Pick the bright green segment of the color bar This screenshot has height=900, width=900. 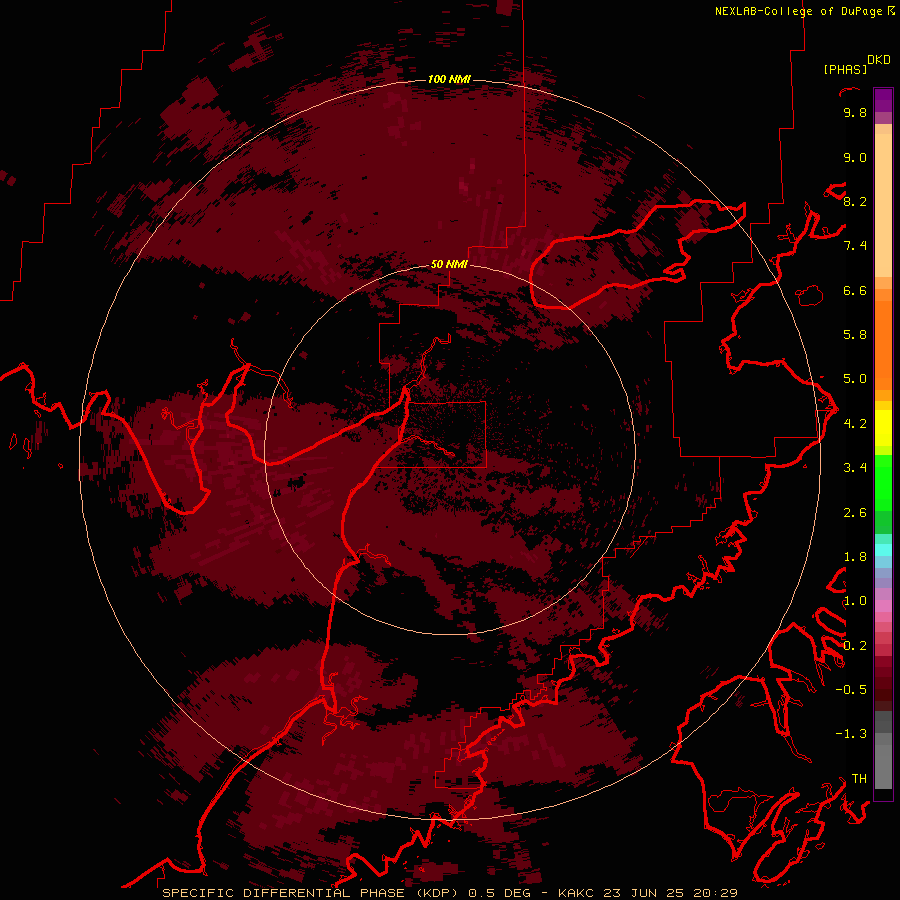[x=883, y=482]
